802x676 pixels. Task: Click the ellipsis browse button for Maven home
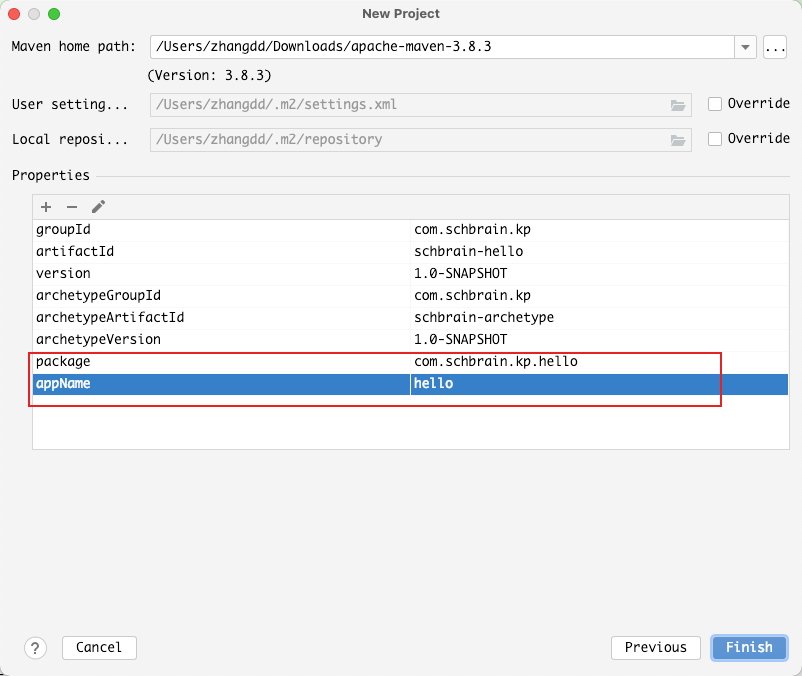click(775, 47)
